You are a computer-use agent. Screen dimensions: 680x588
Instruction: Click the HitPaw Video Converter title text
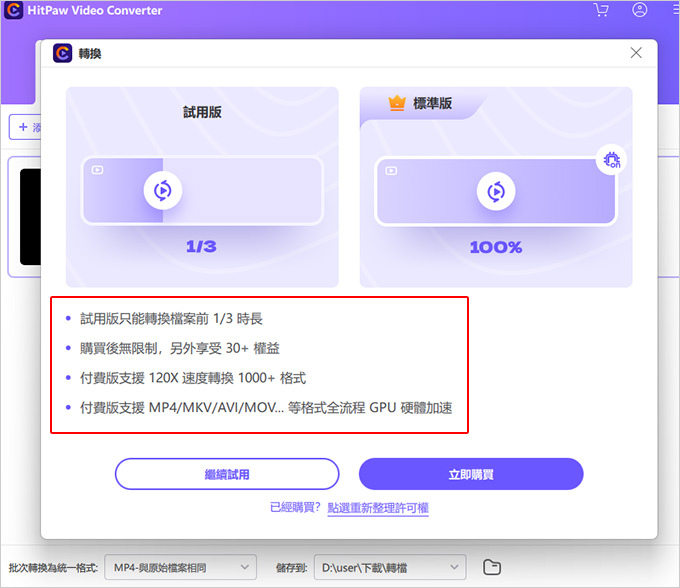(x=95, y=10)
